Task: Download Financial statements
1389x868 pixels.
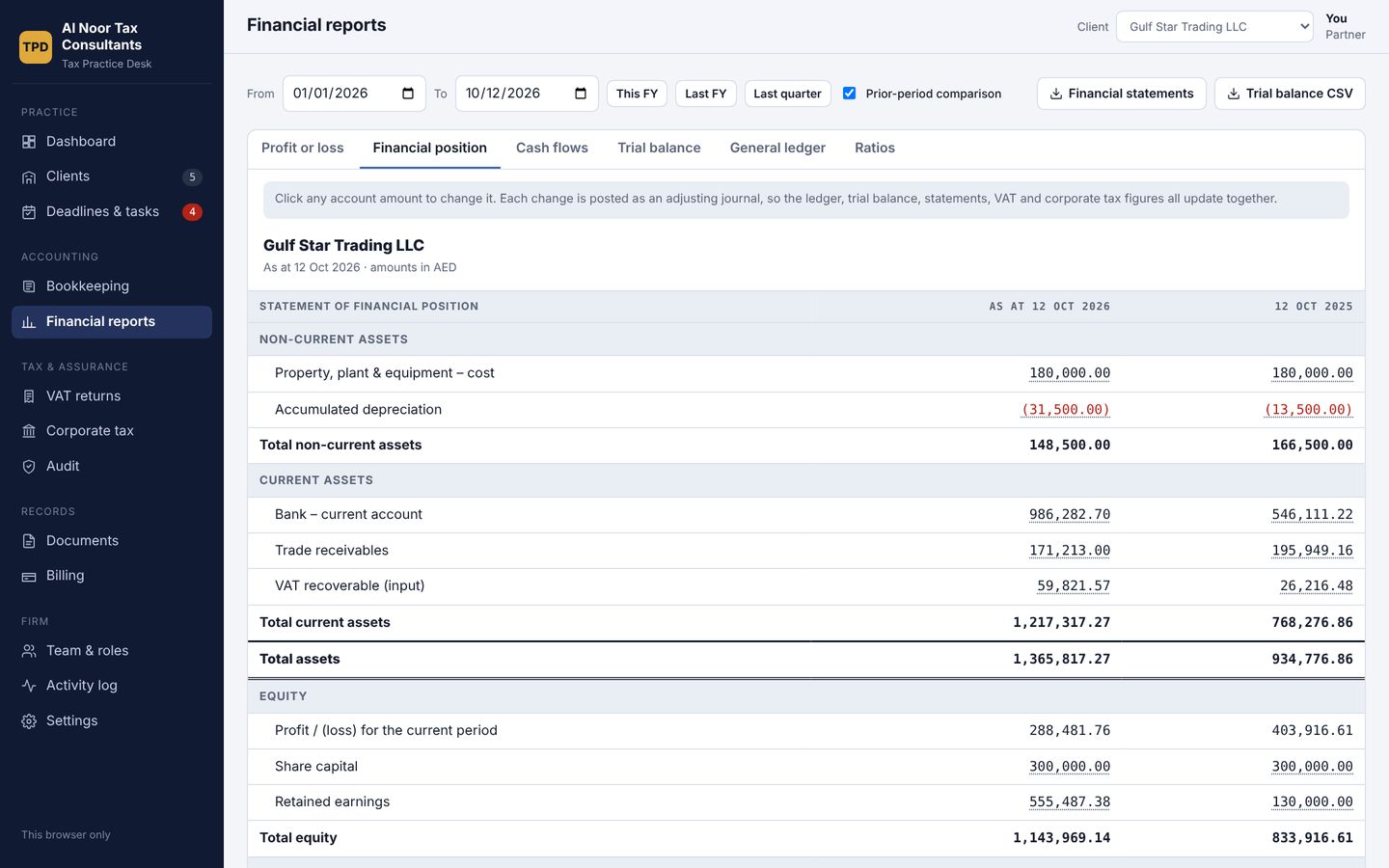Action: (x=1121, y=94)
